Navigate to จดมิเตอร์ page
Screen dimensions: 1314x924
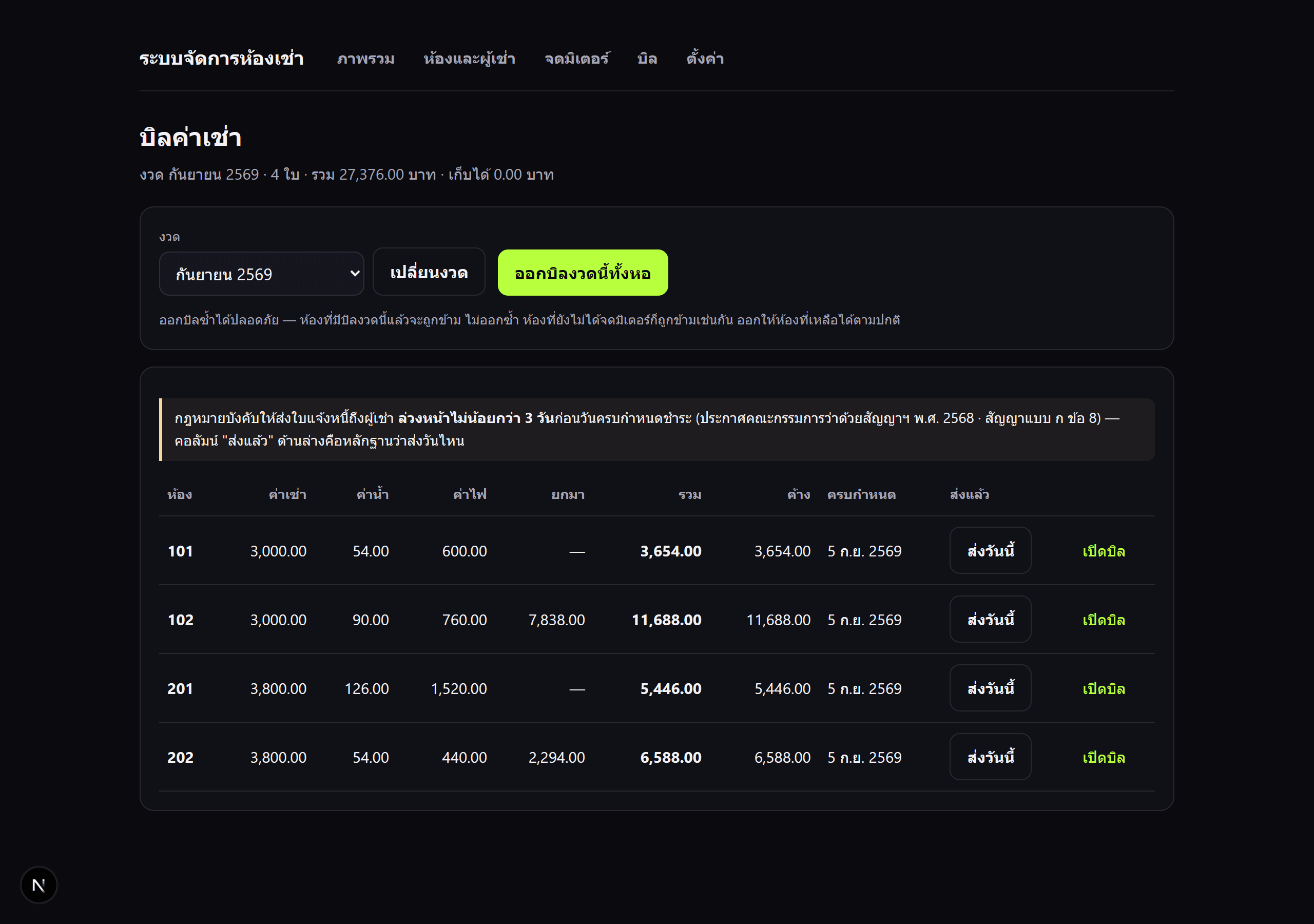click(576, 59)
